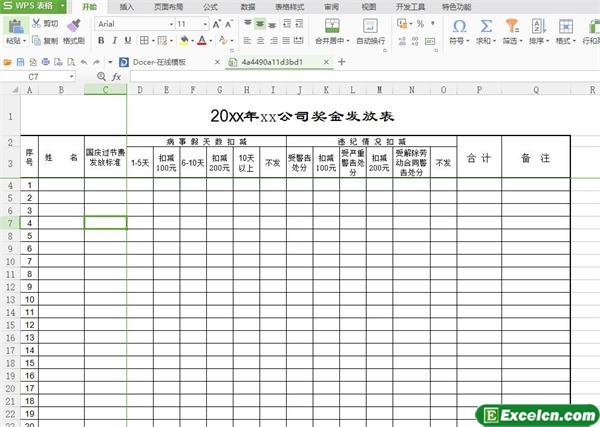Toggle underline formatting
Viewport: 600px width, 427px height.
click(128, 40)
